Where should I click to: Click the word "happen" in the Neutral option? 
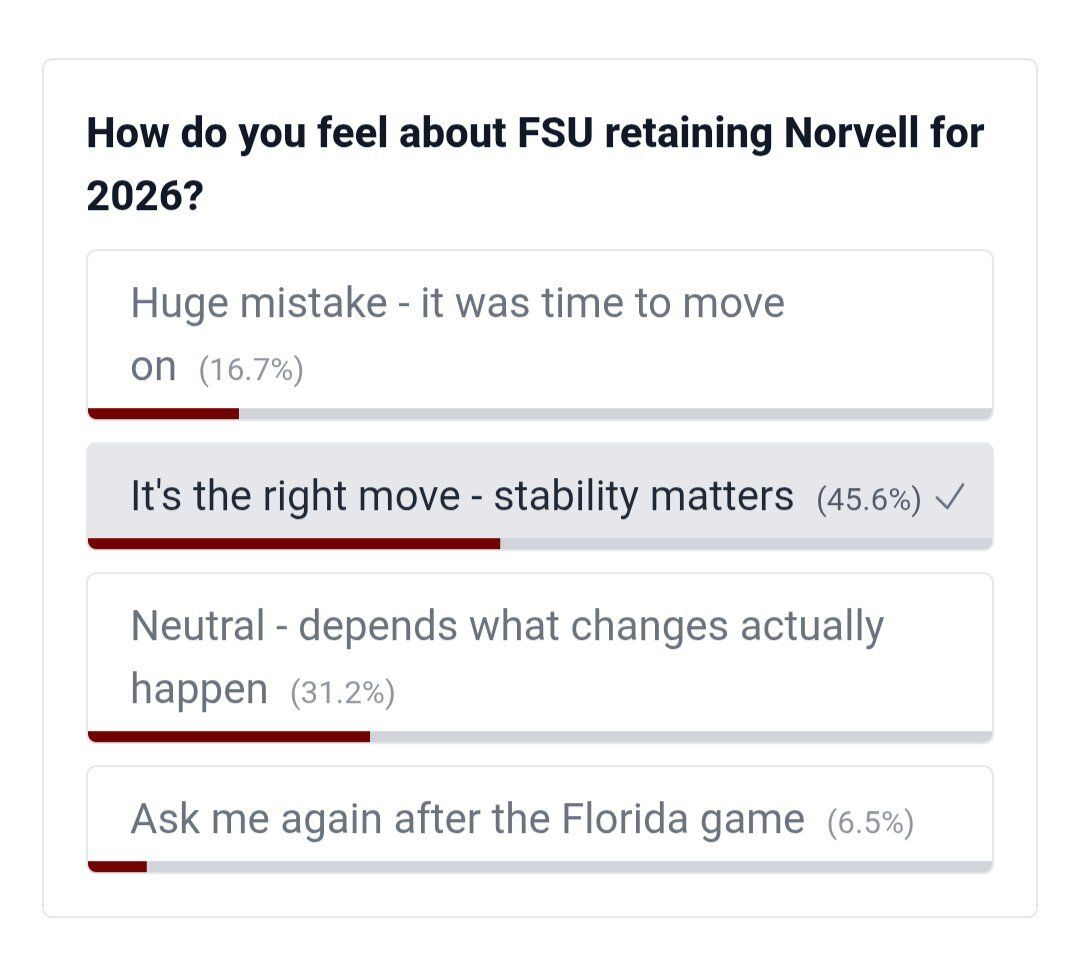pyautogui.click(x=199, y=690)
